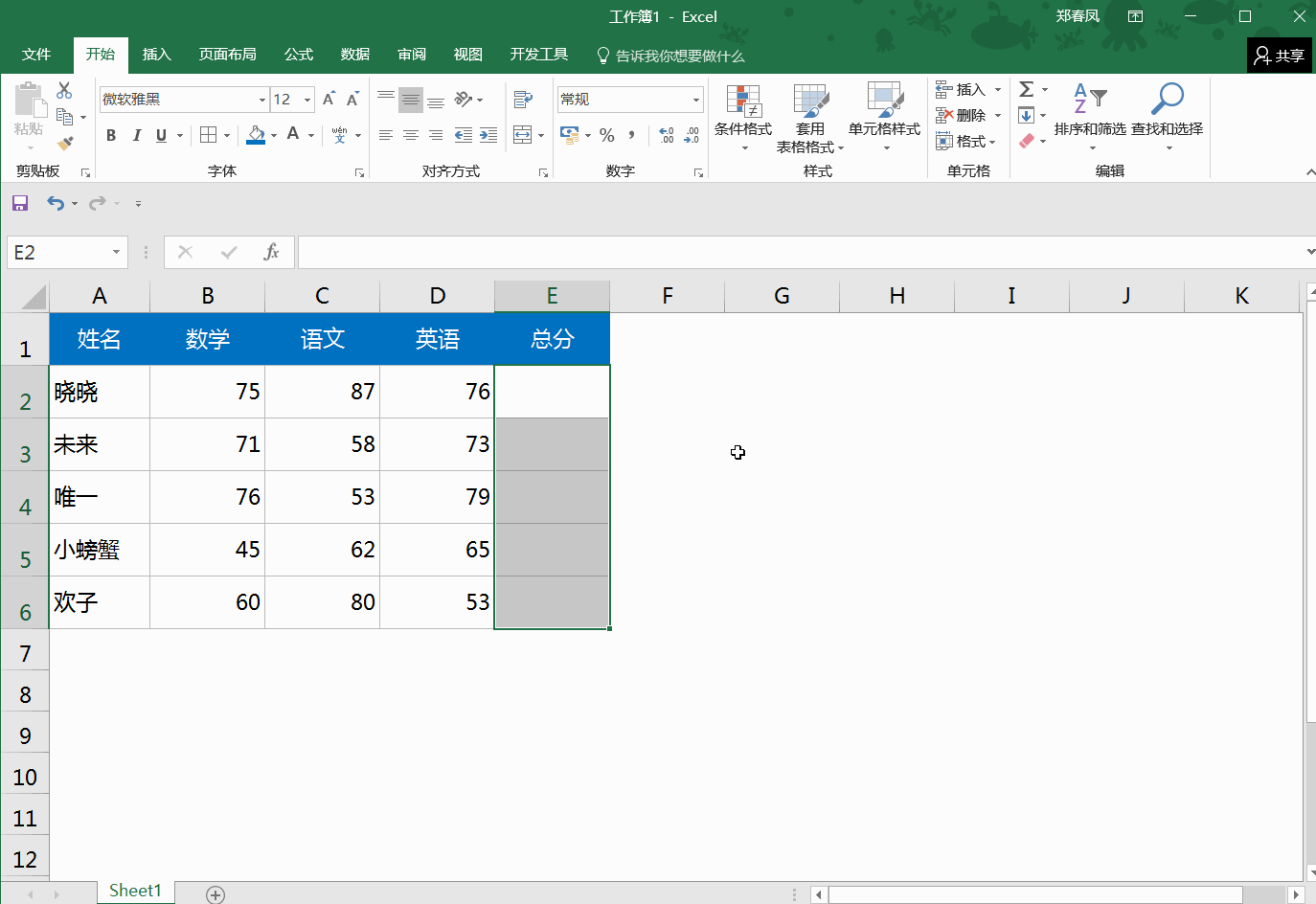This screenshot has width=1316, height=904.
Task: Click the Orientation text rotation icon
Action: pos(464,100)
